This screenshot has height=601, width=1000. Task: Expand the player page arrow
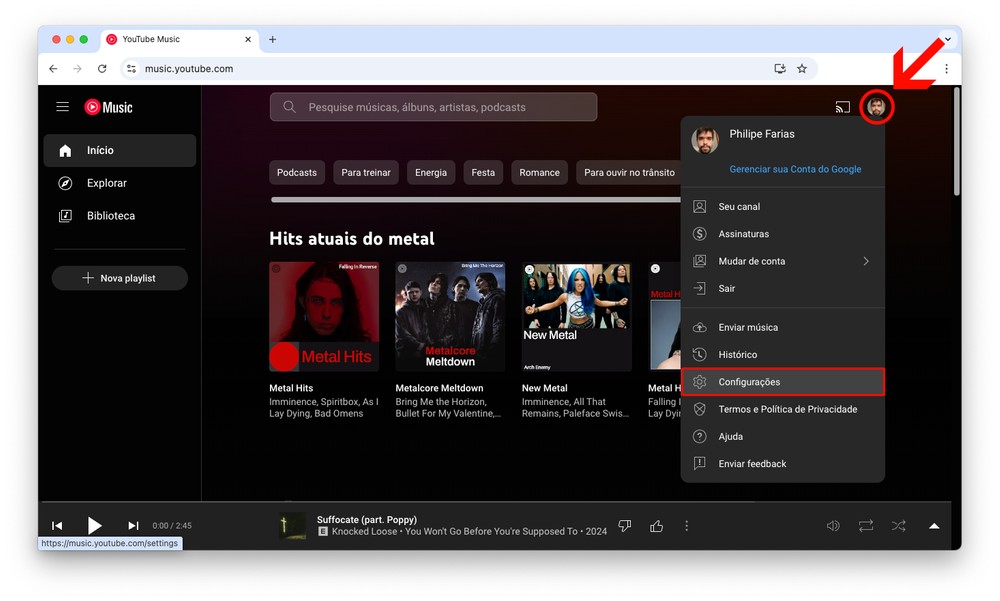tap(934, 525)
